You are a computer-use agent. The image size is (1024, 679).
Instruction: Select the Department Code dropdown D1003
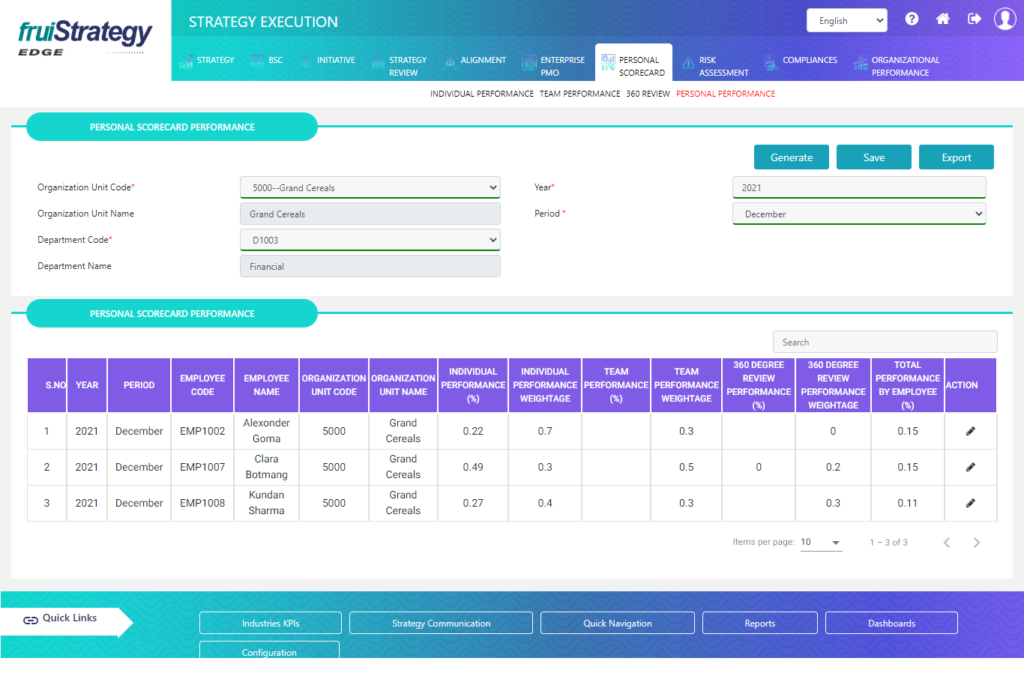[370, 240]
